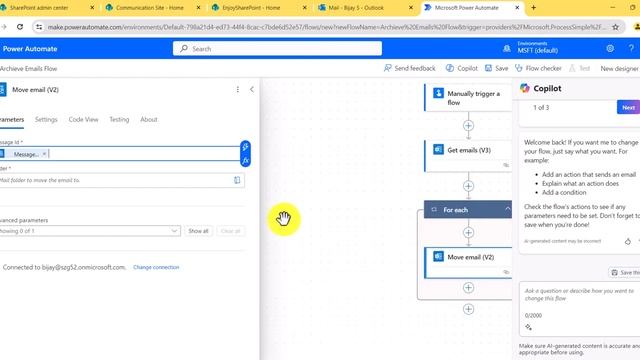
Task: Click the Environments icon in header
Action: 507,49
